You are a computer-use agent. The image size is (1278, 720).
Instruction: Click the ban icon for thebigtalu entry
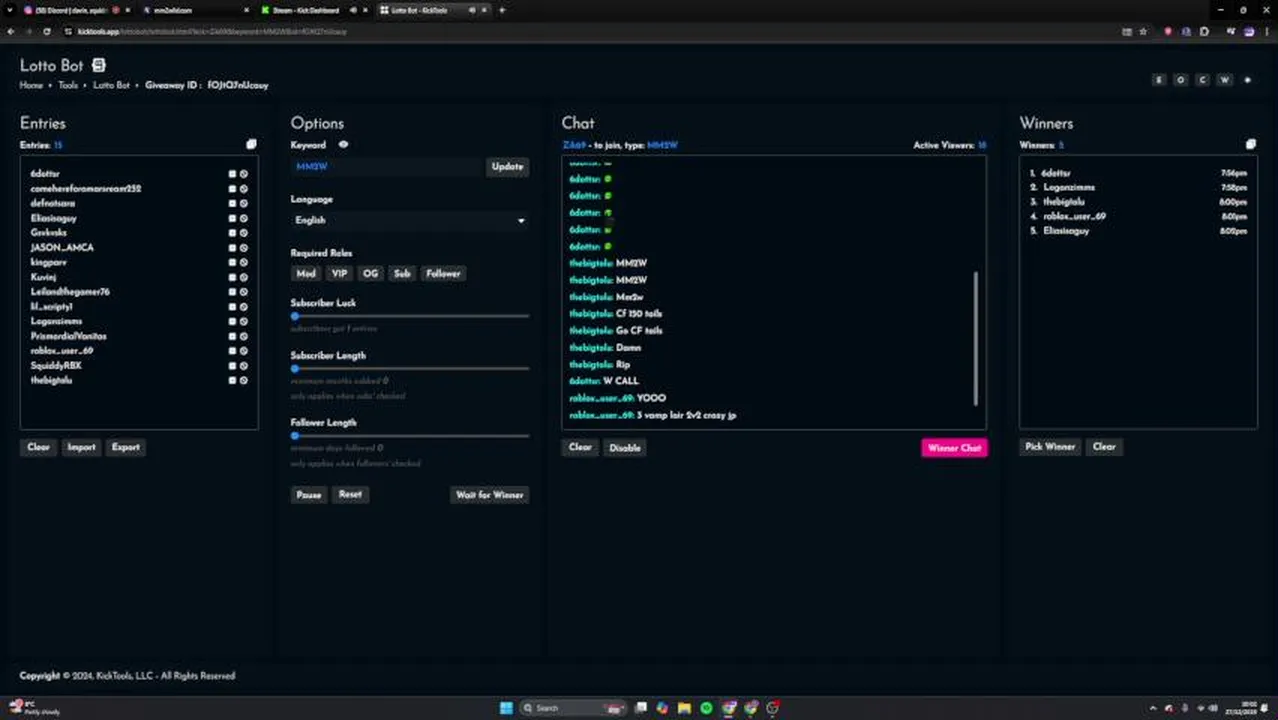[x=243, y=381]
